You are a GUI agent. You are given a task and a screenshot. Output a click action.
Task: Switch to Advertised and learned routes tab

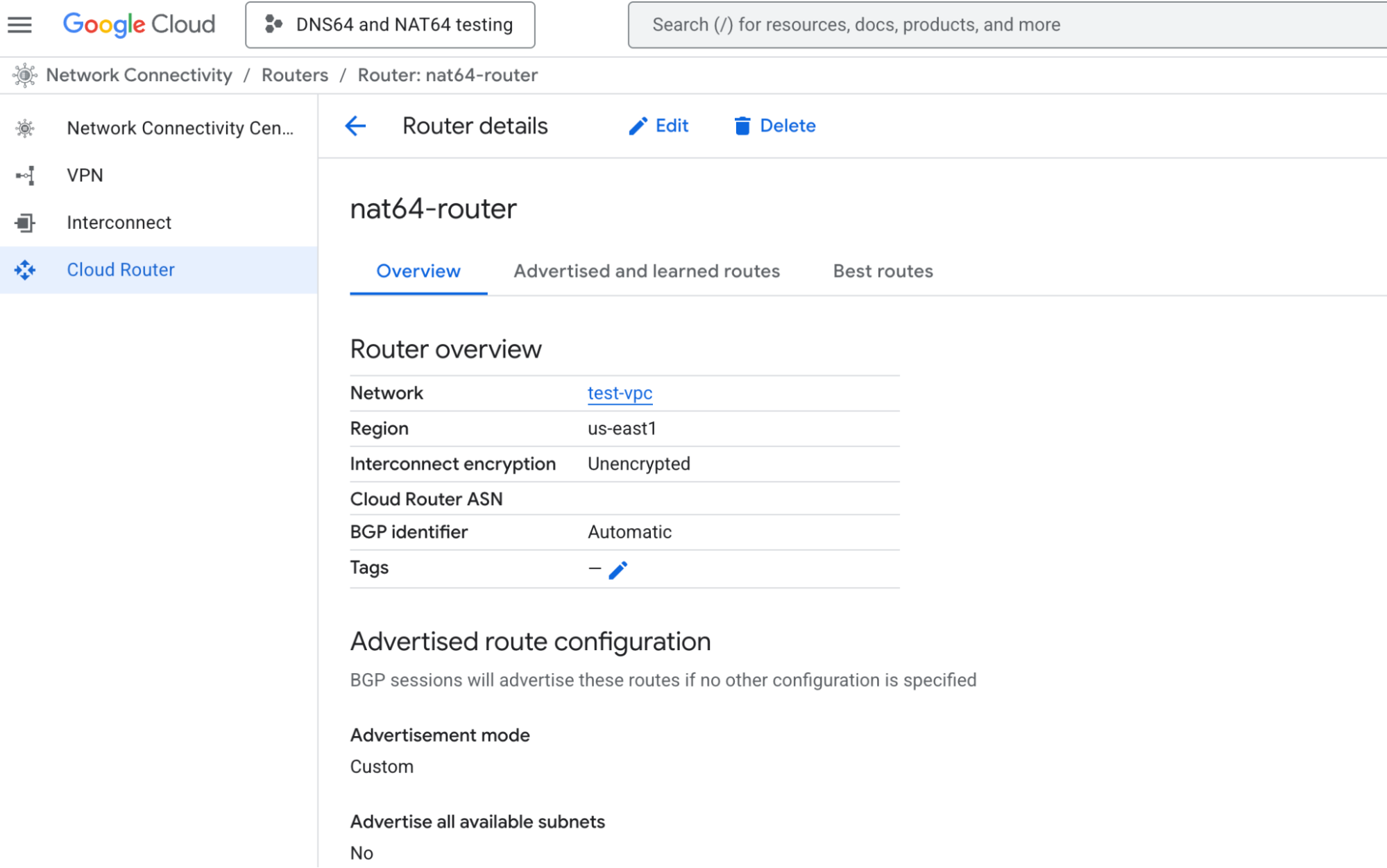(646, 271)
